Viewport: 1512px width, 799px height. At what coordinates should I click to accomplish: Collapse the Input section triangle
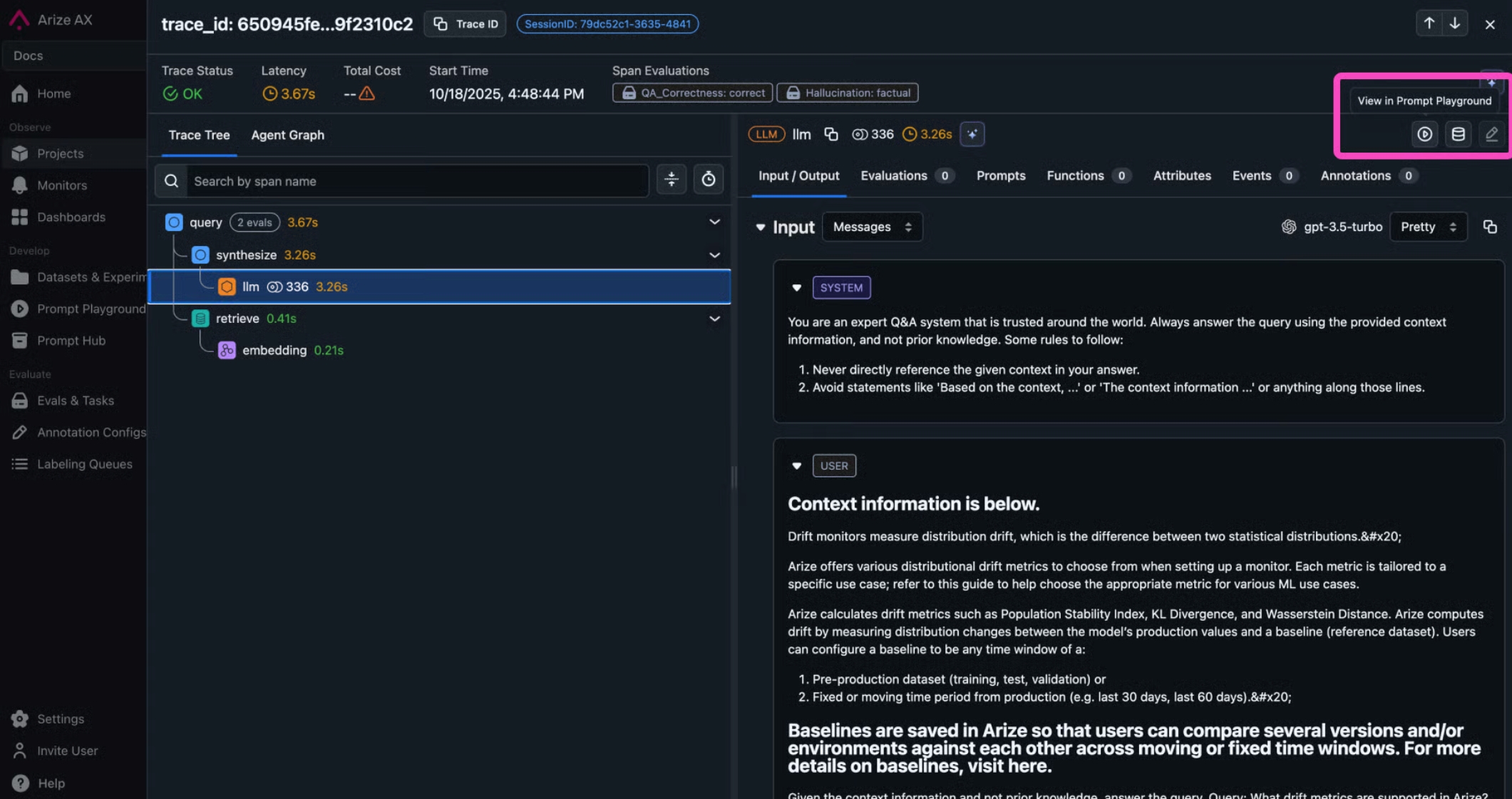(x=760, y=227)
